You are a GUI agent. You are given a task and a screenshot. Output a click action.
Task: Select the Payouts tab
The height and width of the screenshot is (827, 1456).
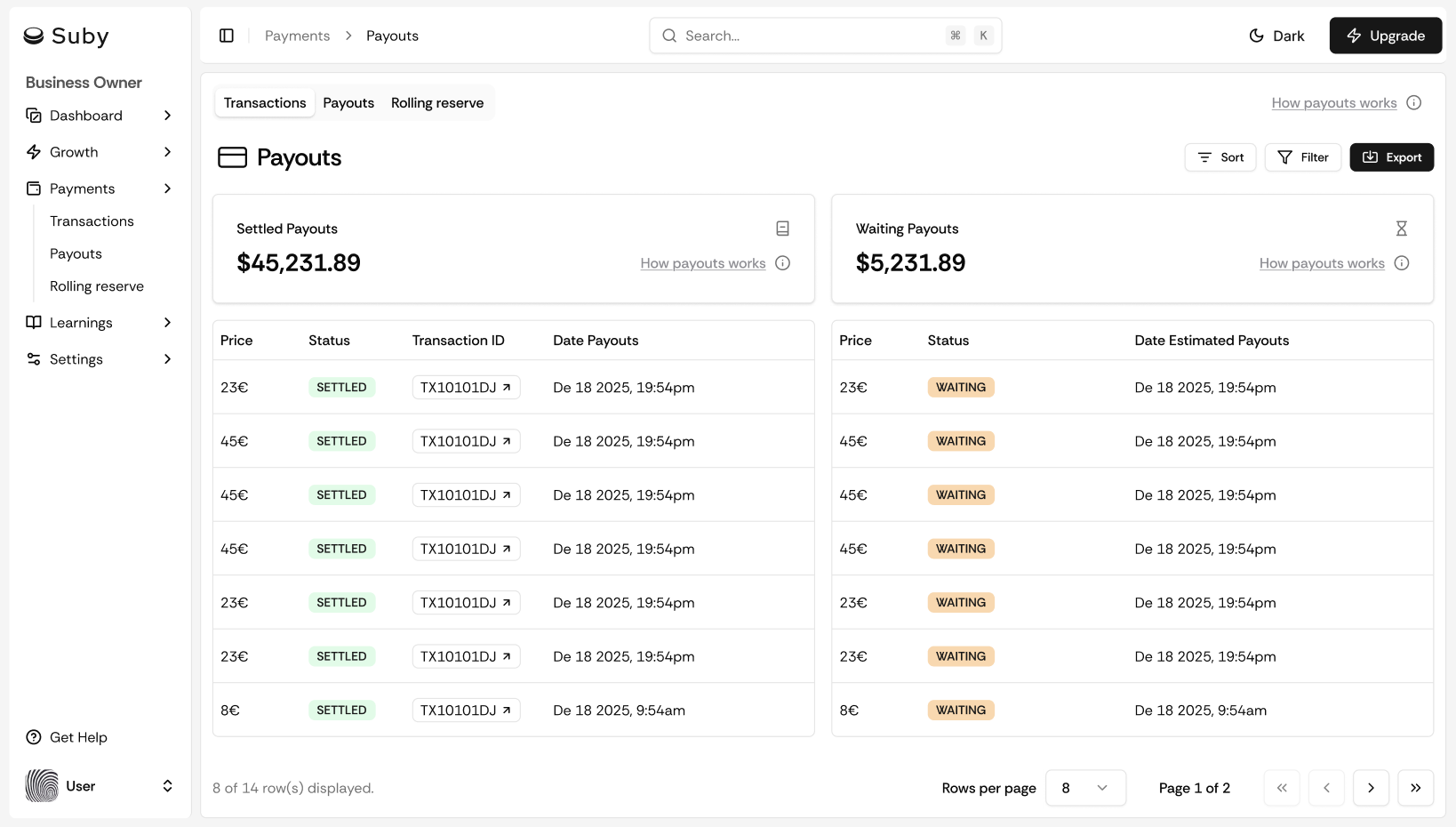pos(348,103)
